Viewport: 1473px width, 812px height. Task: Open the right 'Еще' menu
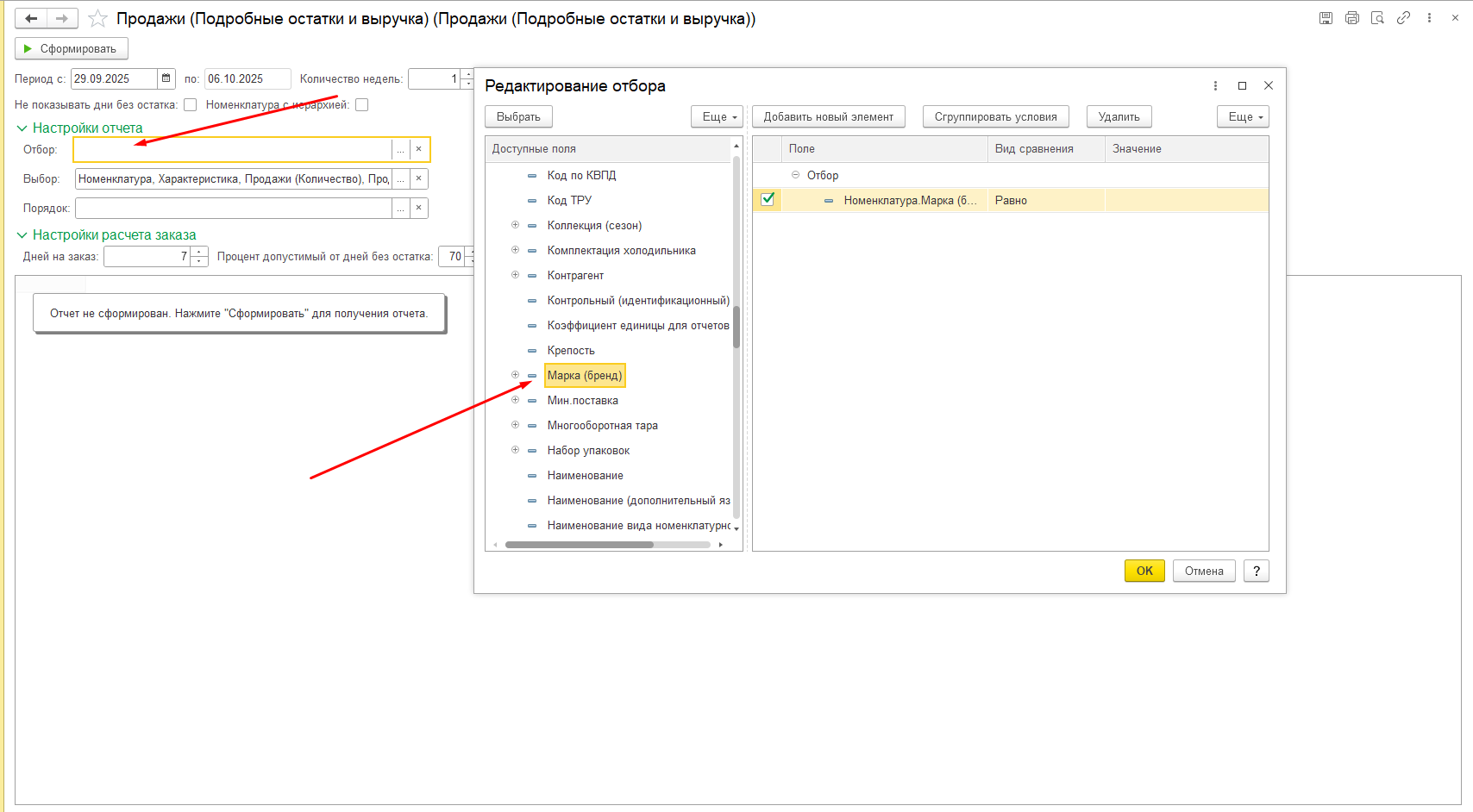tap(1242, 117)
